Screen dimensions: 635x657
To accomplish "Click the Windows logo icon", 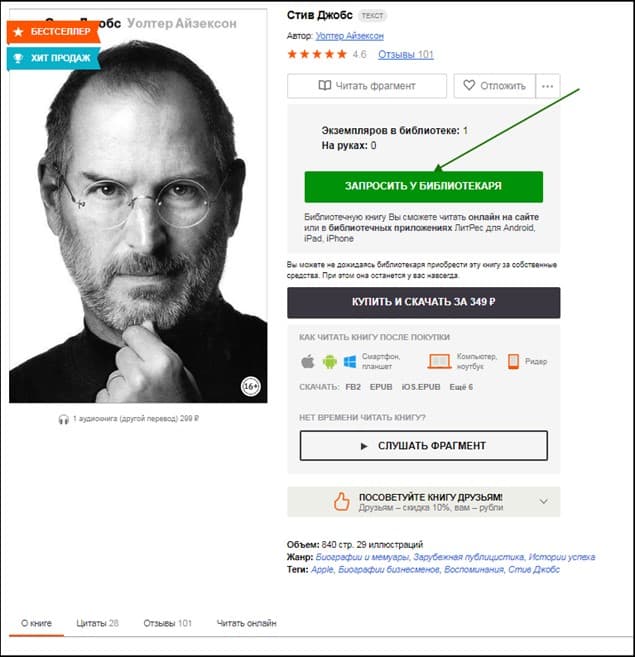I will pyautogui.click(x=350, y=361).
